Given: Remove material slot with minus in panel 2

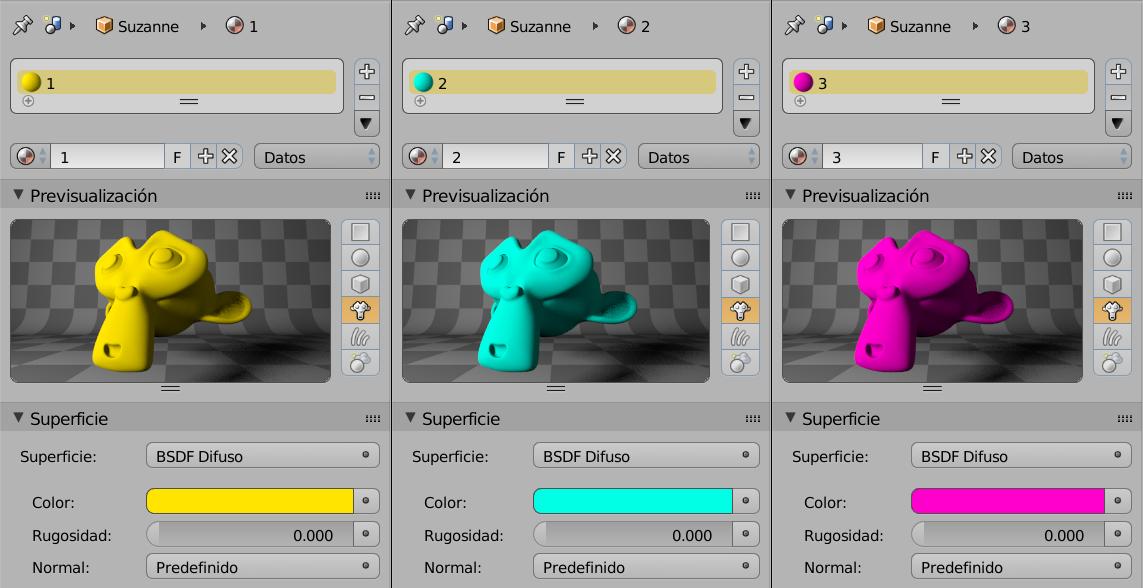Looking at the screenshot, I should tap(746, 97).
